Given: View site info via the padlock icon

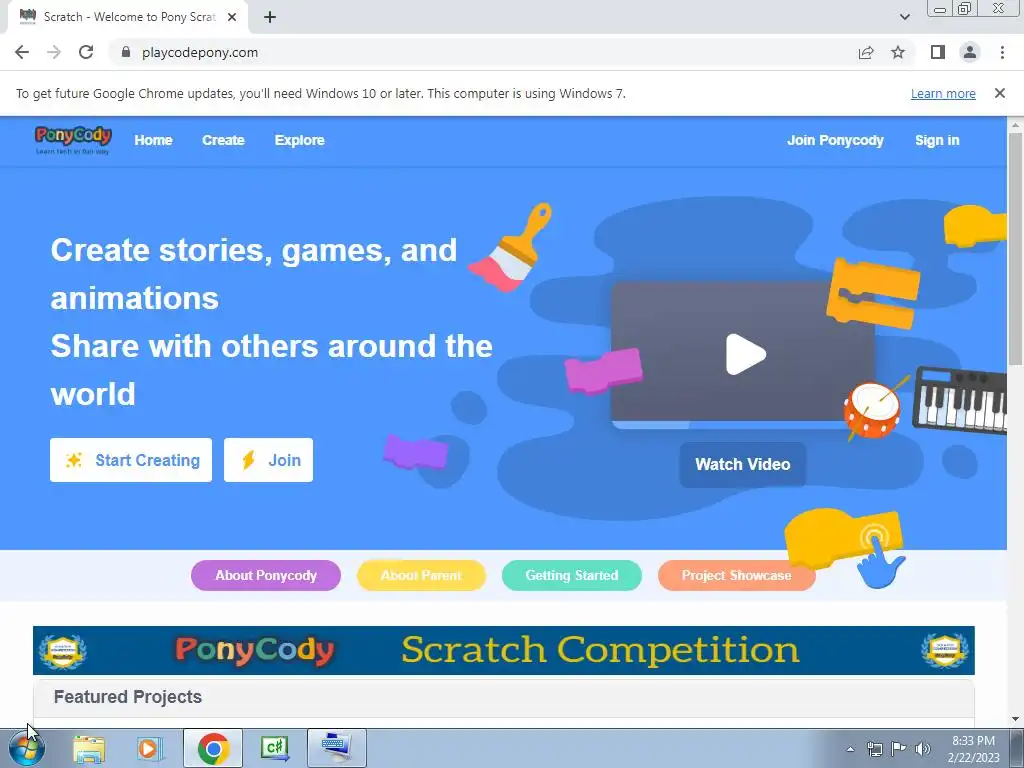Looking at the screenshot, I should 126,52.
